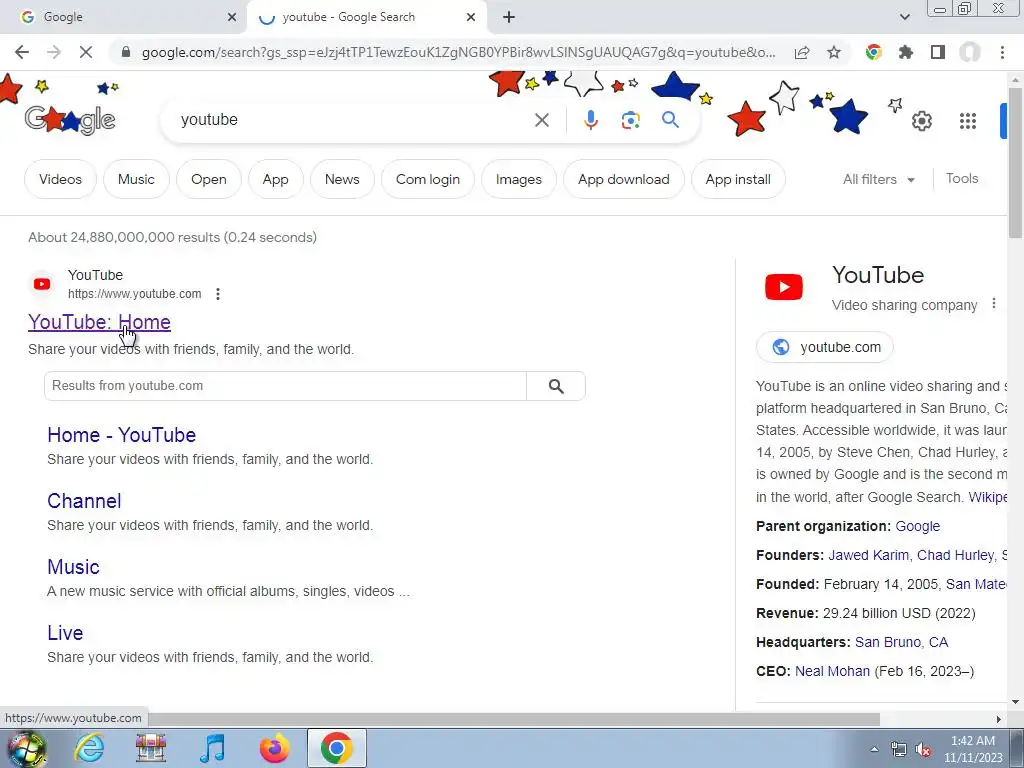Click the blue search magnifier
Screen dimensions: 1024x768
(x=670, y=120)
